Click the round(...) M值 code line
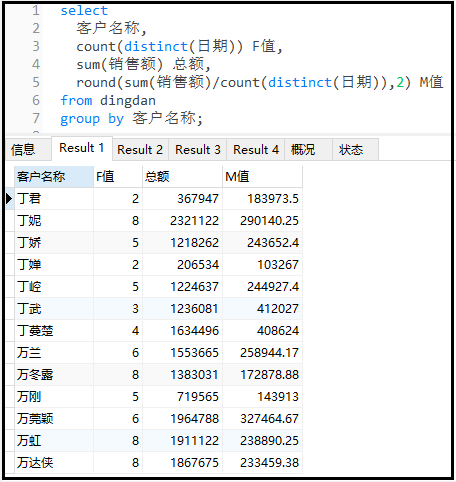 click(x=260, y=82)
